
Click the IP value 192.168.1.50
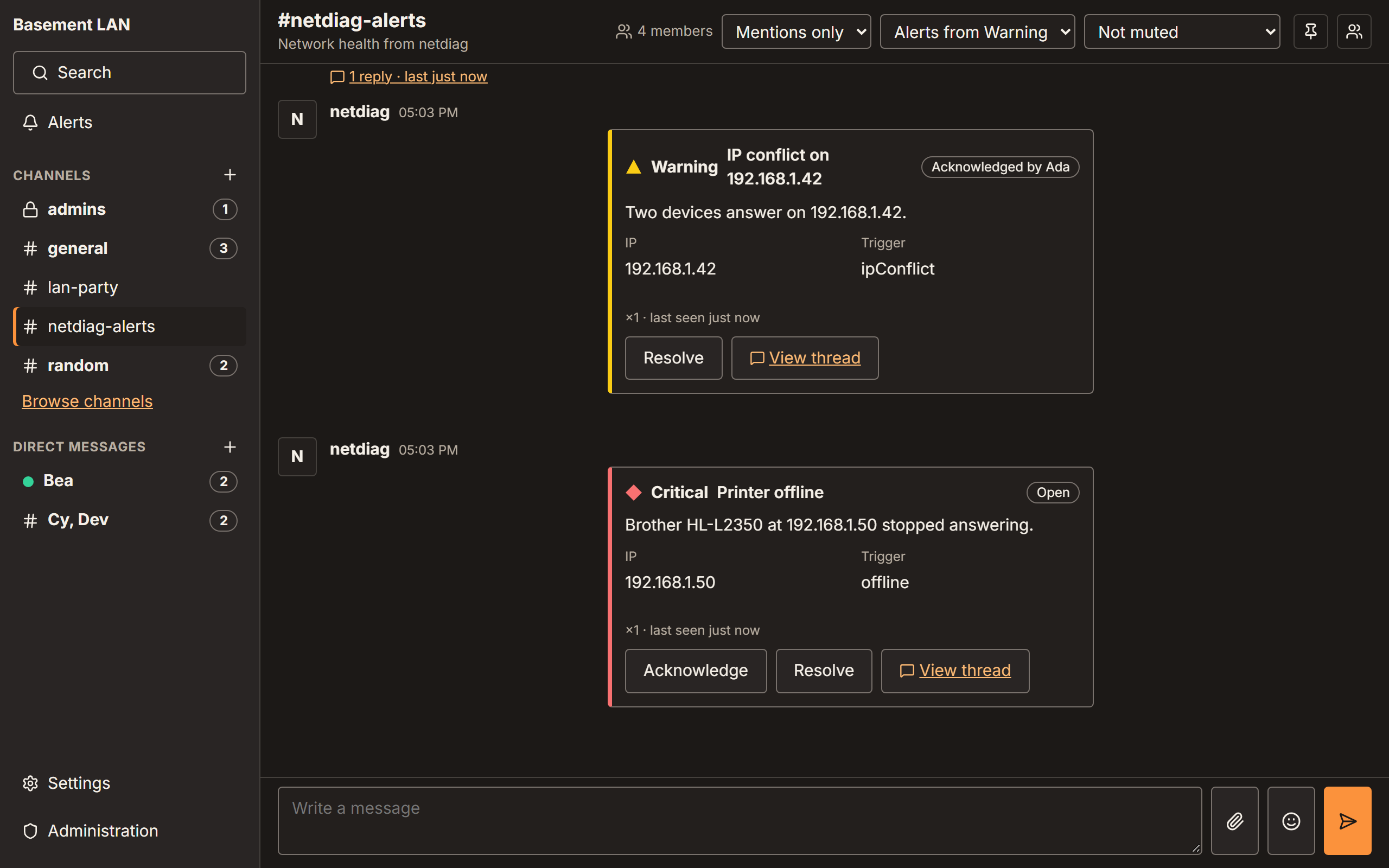(670, 582)
